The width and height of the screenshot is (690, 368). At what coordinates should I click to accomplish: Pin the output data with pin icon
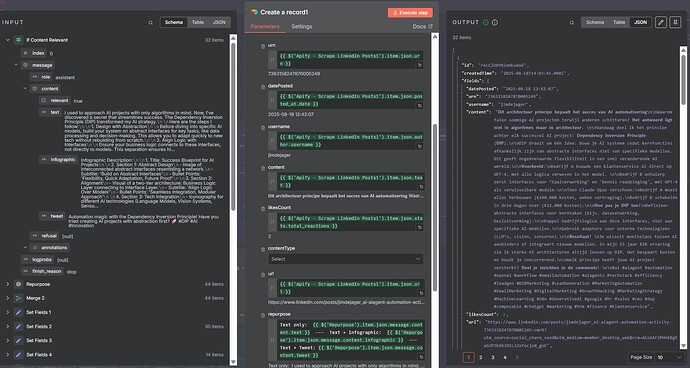point(675,22)
